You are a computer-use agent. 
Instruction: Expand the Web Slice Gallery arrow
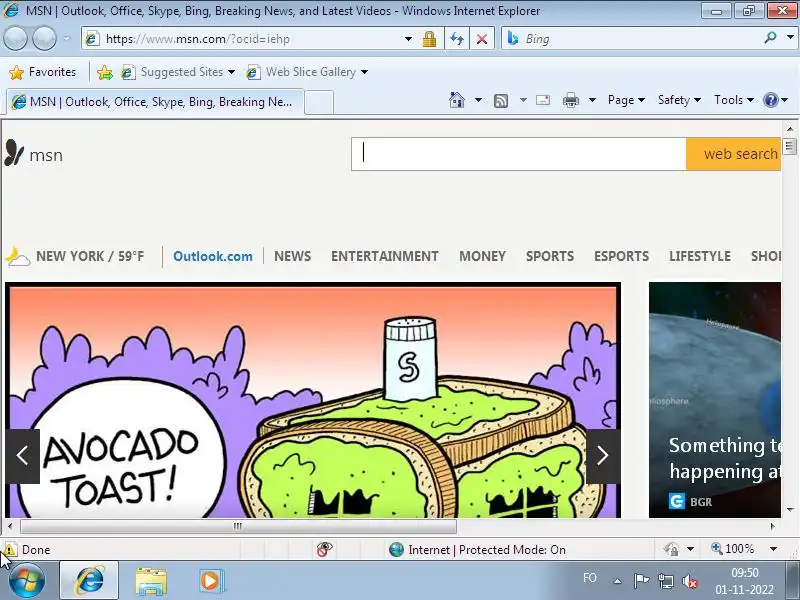coord(364,72)
